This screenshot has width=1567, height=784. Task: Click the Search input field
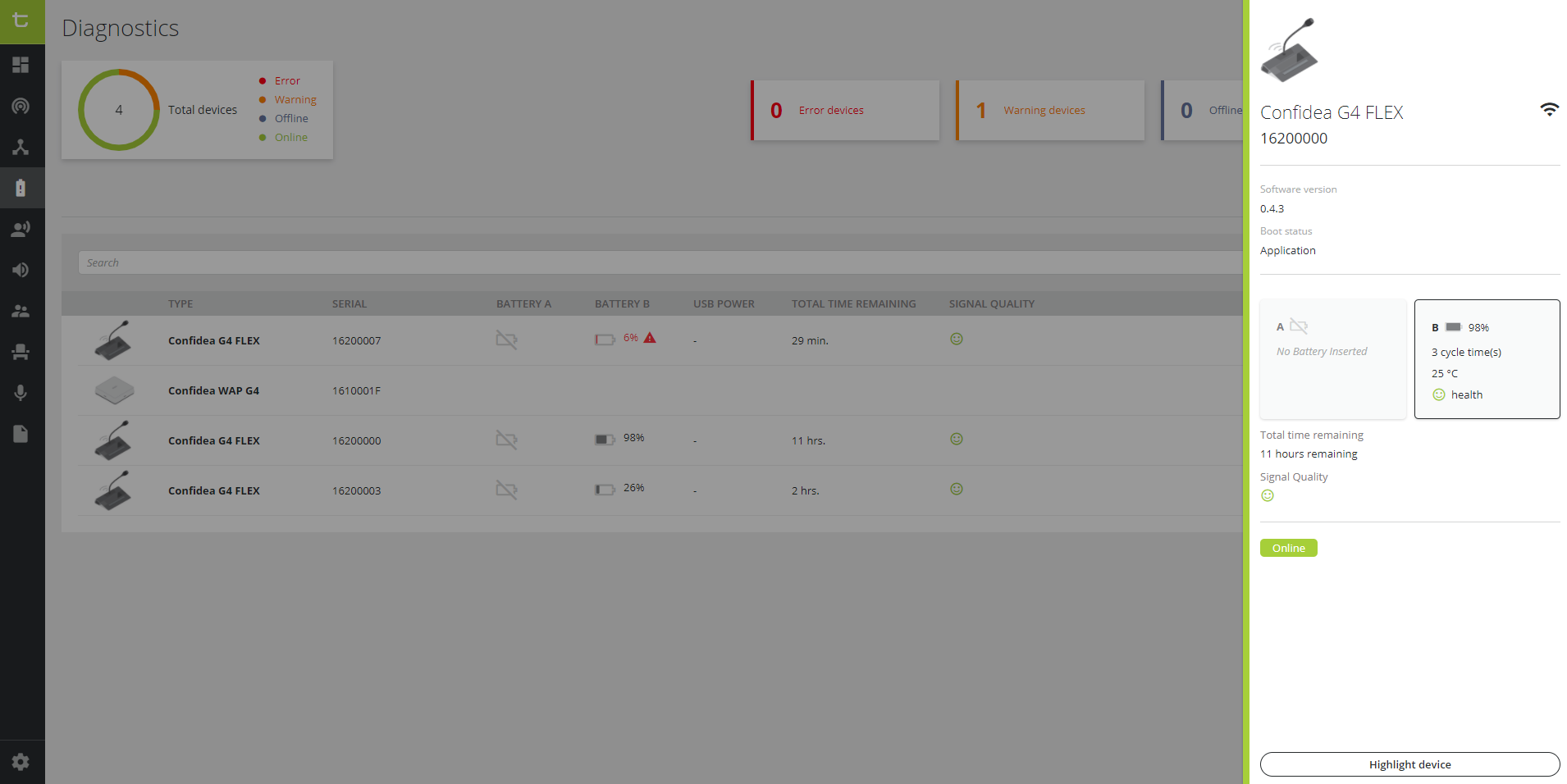pyautogui.click(x=656, y=262)
